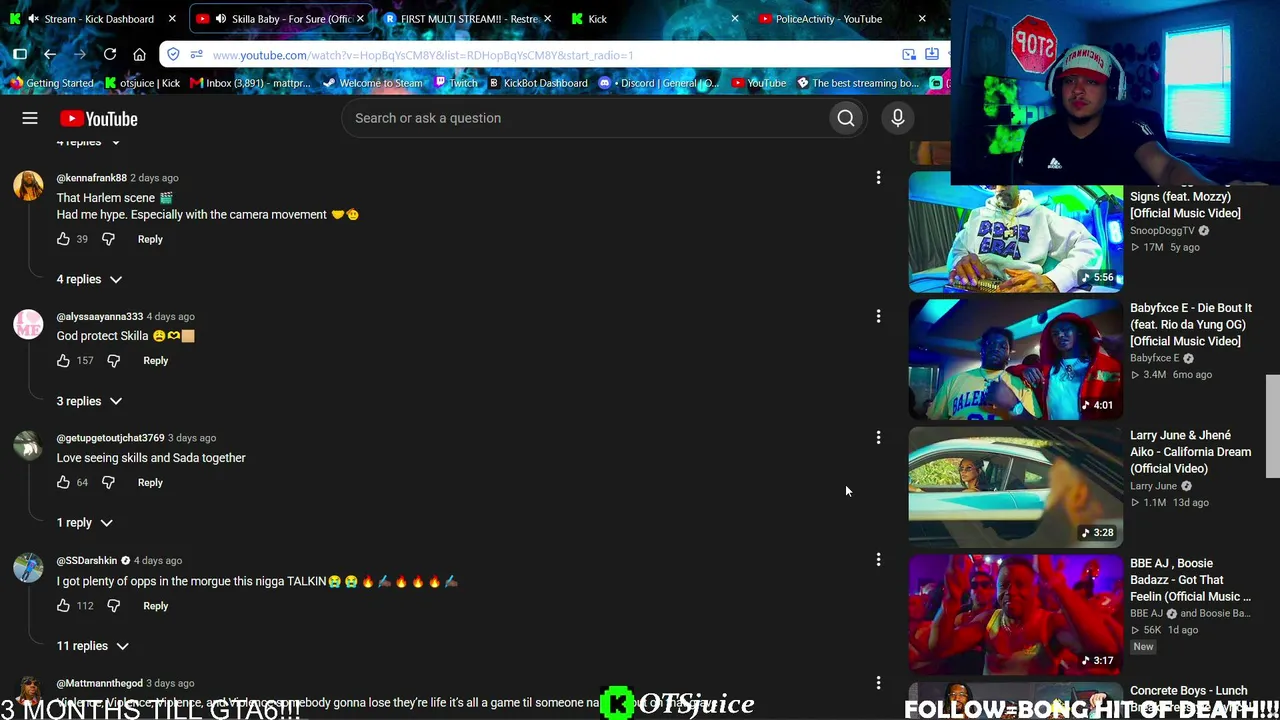
Task: Click @alyssaayanna333's profile avatar
Action: coord(28,324)
